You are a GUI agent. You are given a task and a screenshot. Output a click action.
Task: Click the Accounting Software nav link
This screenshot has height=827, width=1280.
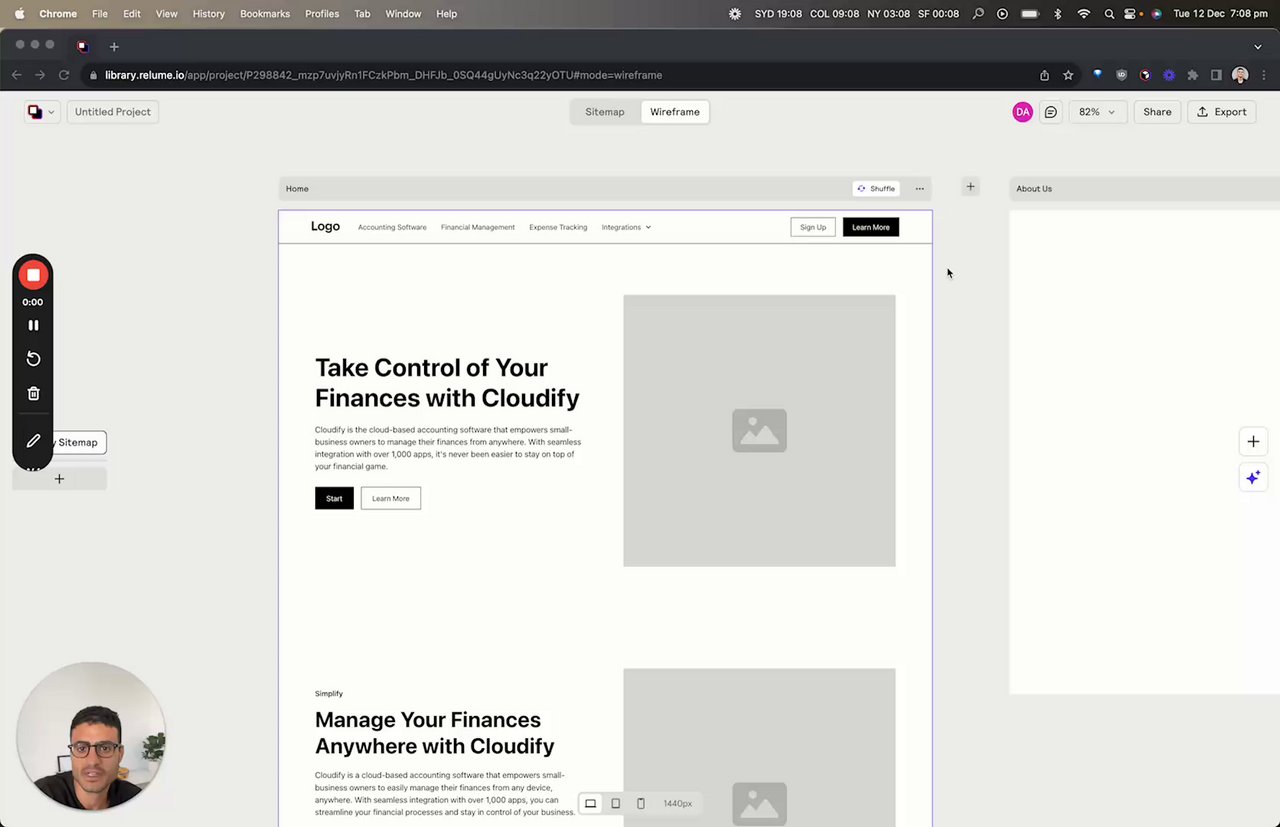pos(392,227)
